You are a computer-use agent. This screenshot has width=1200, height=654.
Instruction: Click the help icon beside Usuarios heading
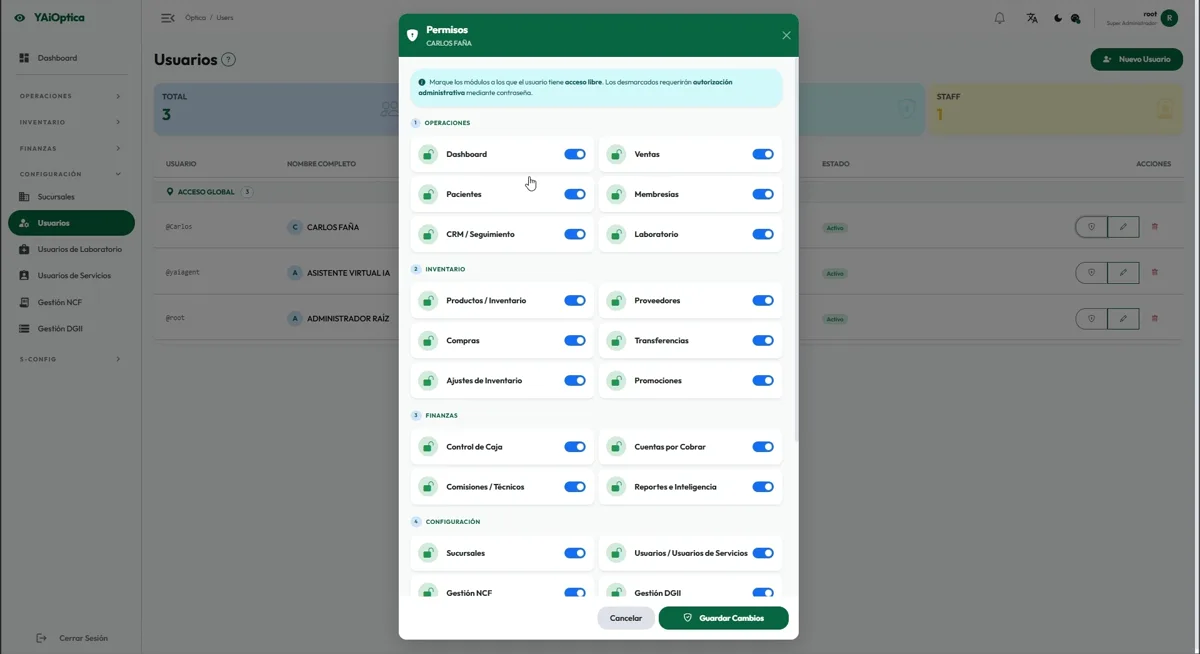[x=229, y=60]
